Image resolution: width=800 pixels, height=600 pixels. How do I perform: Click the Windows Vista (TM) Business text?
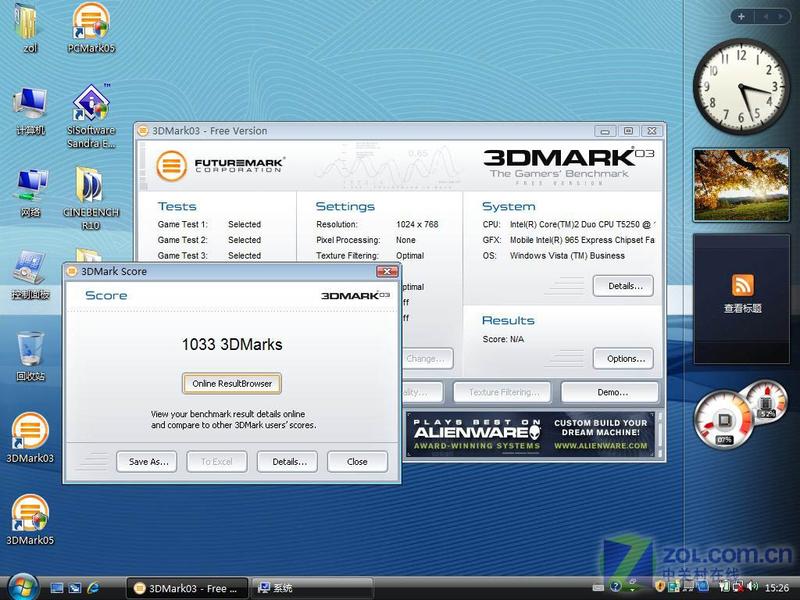pyautogui.click(x=567, y=256)
